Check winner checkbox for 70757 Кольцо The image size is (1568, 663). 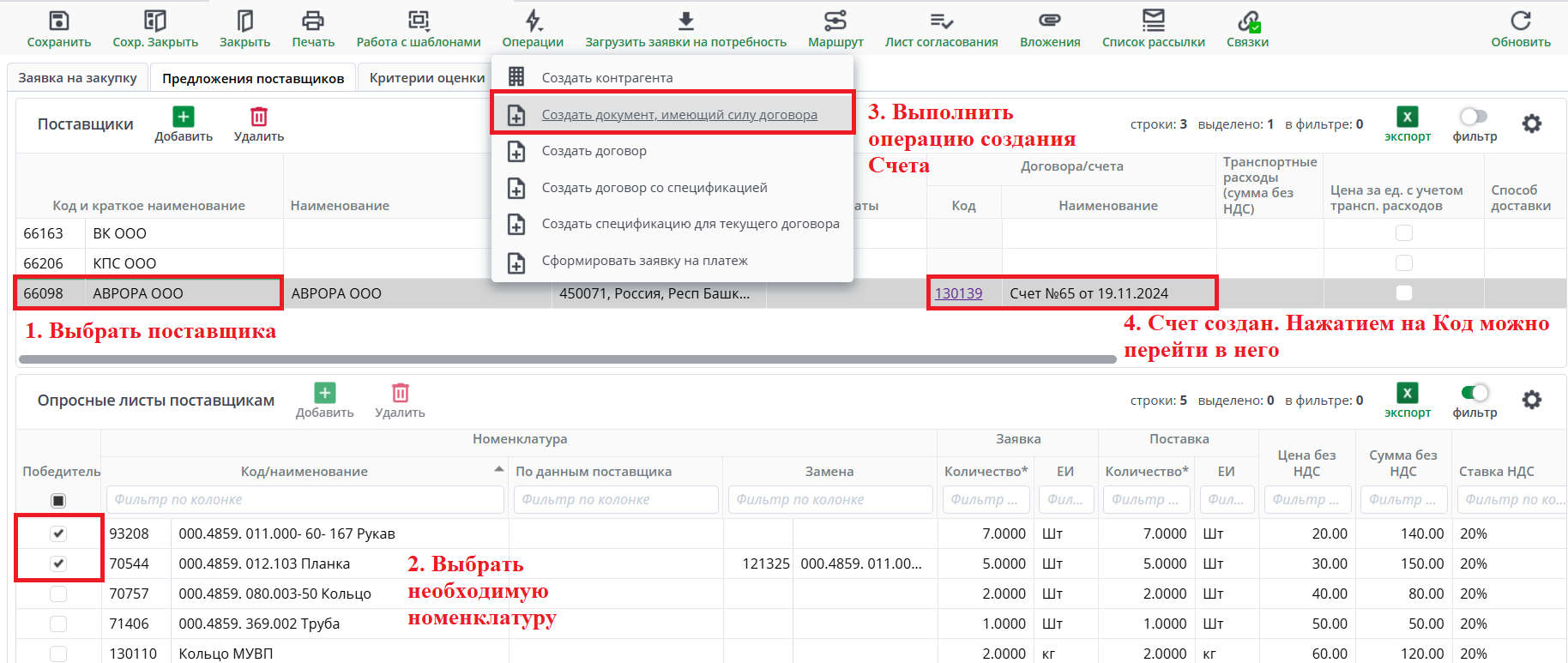click(58, 594)
